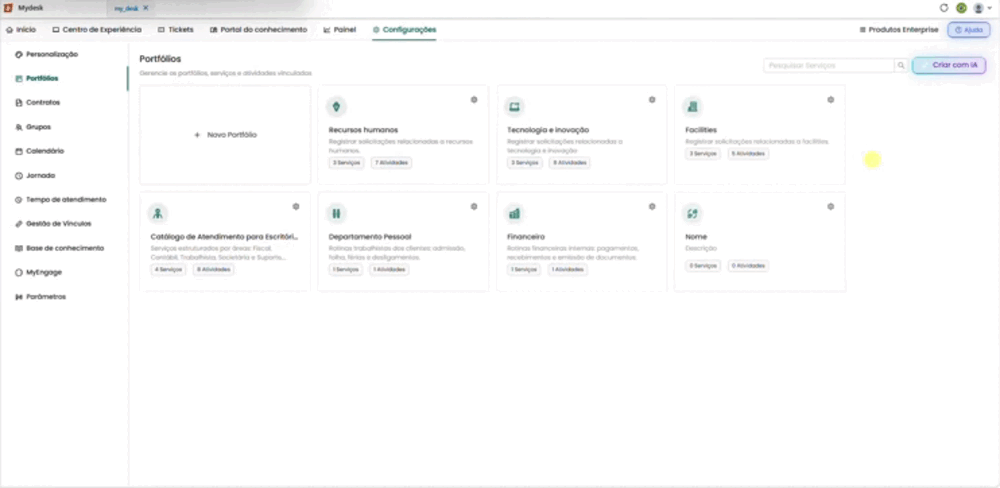Click the 0 Atividades tag on Nome card
This screenshot has width=1000, height=488.
(748, 265)
